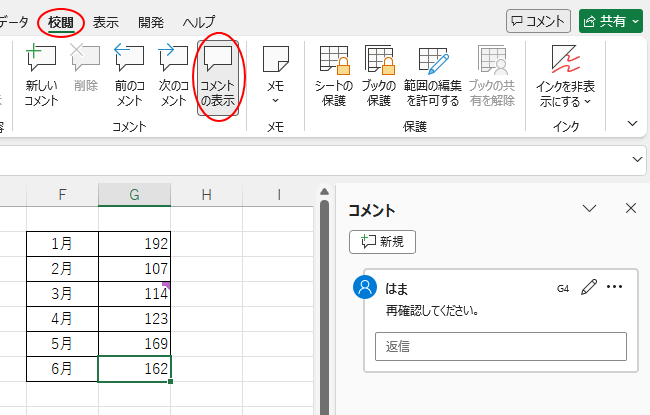Open more thread actions ellipsis
Viewport: 650px width, 415px height.
coord(614,287)
